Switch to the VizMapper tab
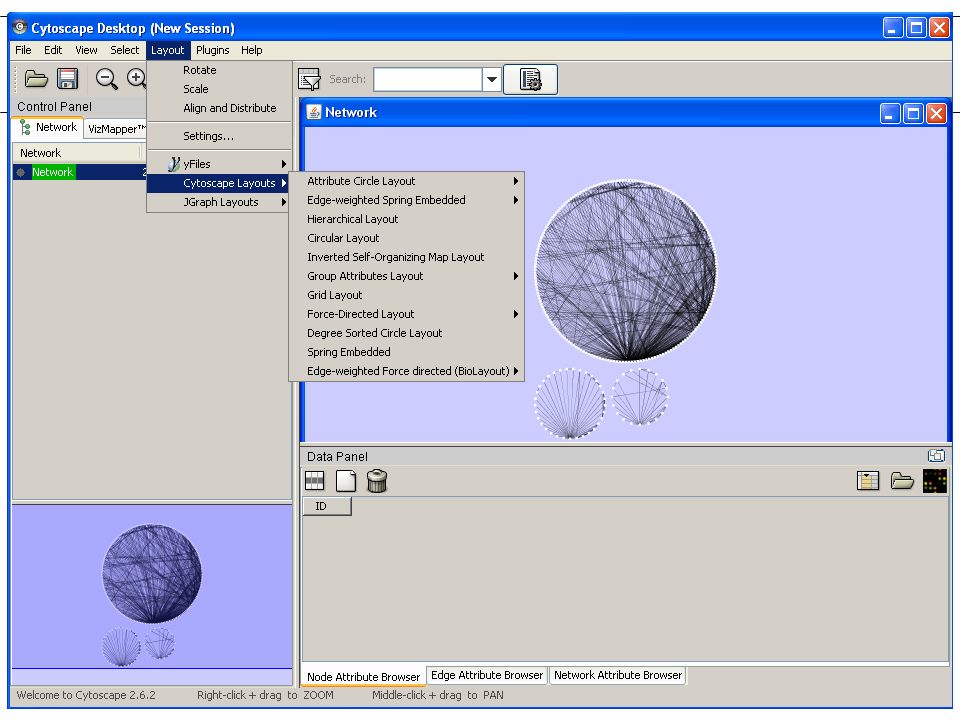The image size is (960, 720). (116, 129)
